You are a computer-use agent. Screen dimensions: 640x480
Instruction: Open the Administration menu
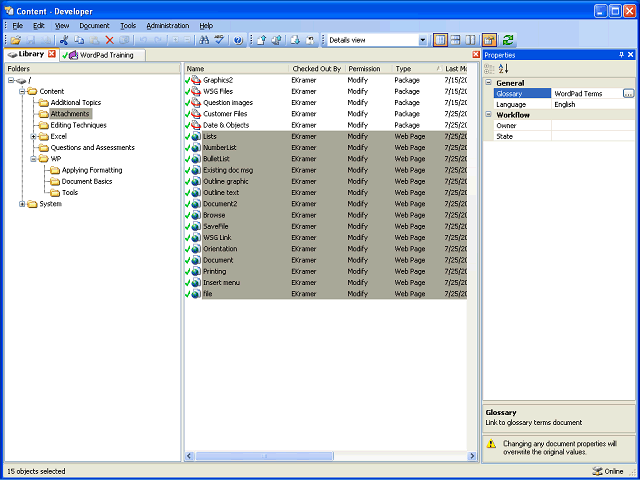(x=168, y=26)
